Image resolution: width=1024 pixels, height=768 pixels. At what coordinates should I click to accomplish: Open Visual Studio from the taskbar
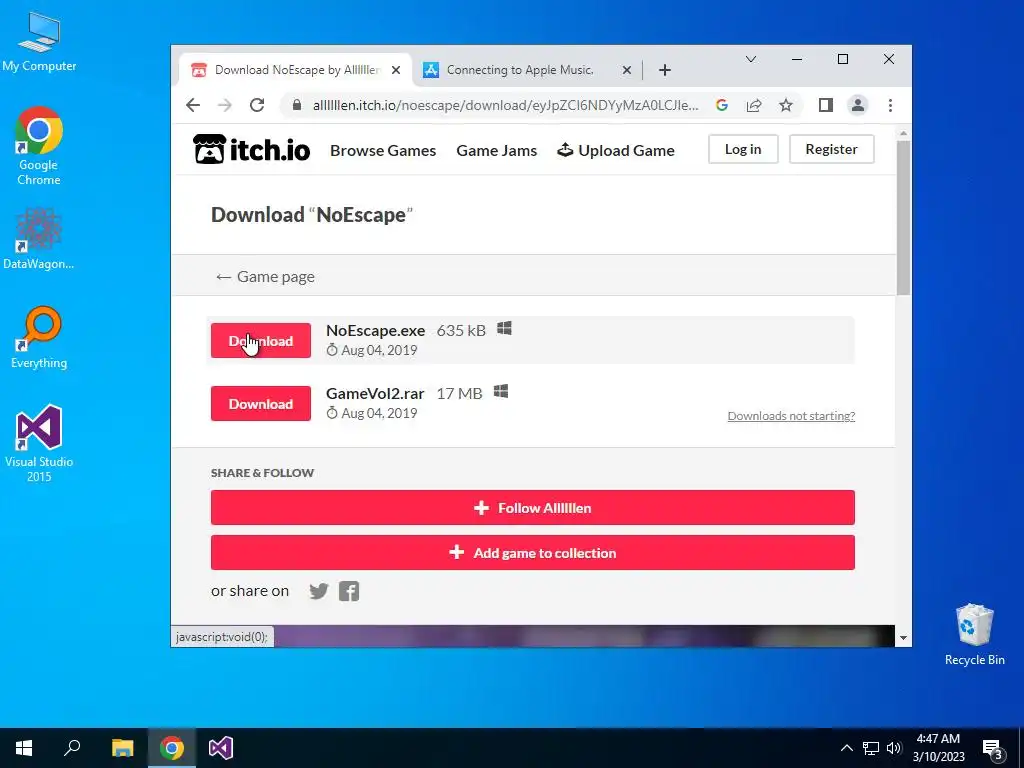(221, 748)
